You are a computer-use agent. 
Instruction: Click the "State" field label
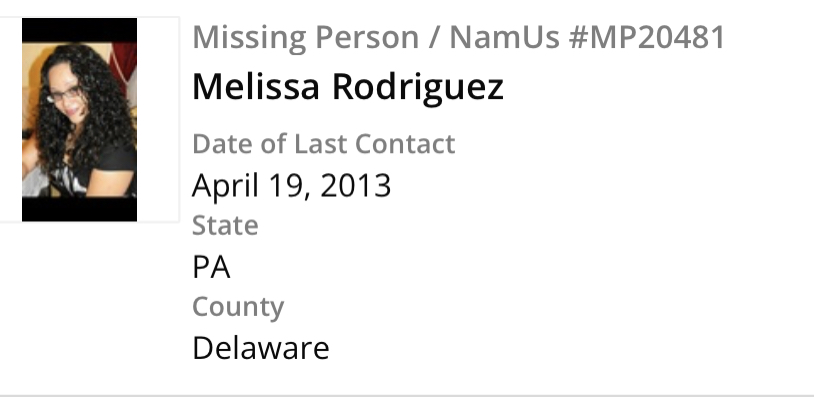225,226
